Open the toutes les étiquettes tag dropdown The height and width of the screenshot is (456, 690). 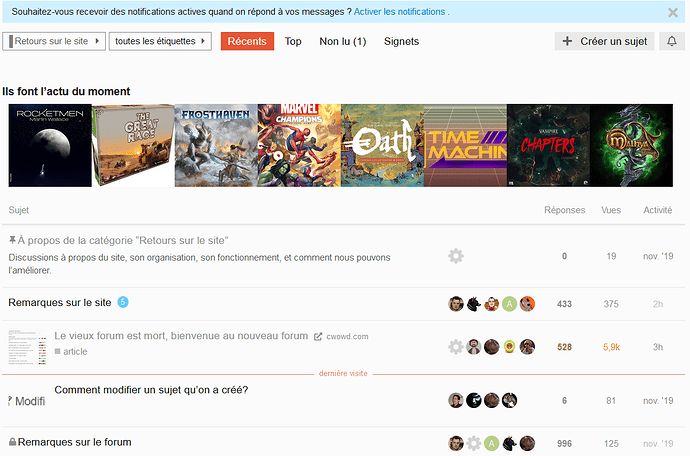tap(160, 41)
